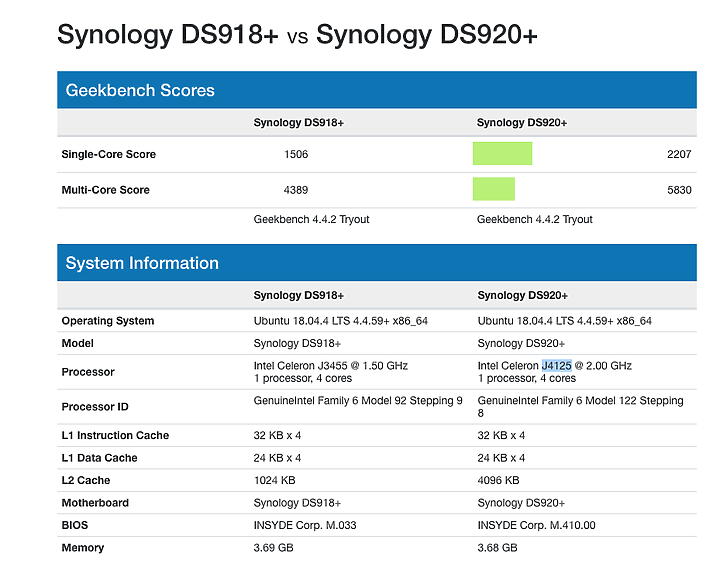The height and width of the screenshot is (570, 720).
Task: Click the DS920+ single-core value 2207
Action: 679,154
